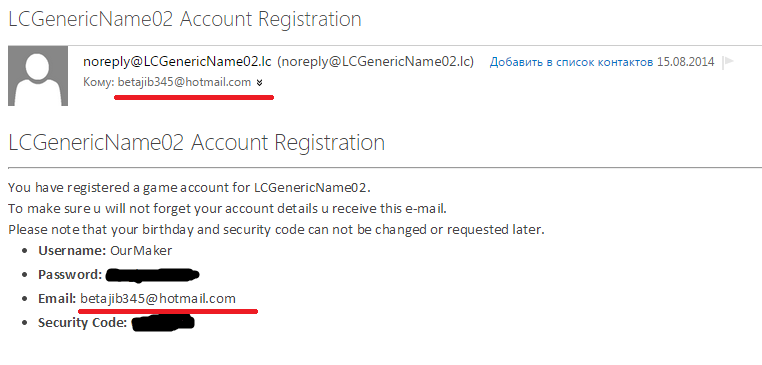Click sender name noreply@LCGenericName02.lc
762x365 pixels.
(x=178, y=62)
